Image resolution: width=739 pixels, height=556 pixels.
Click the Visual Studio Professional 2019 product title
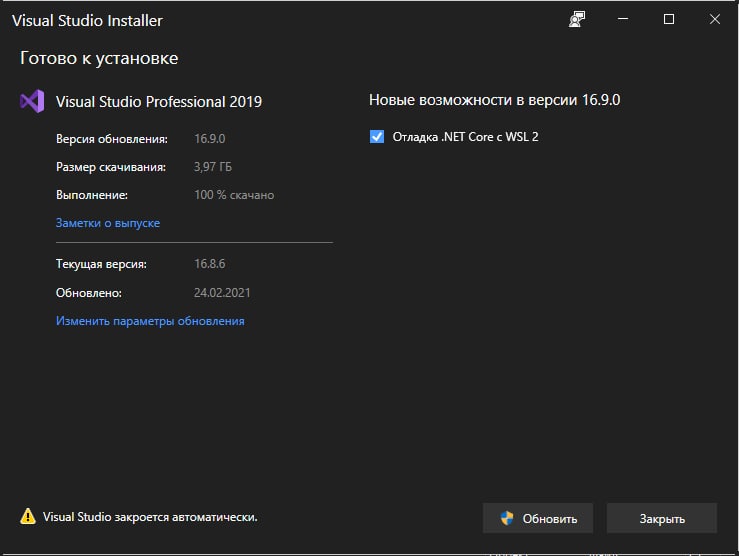(159, 102)
